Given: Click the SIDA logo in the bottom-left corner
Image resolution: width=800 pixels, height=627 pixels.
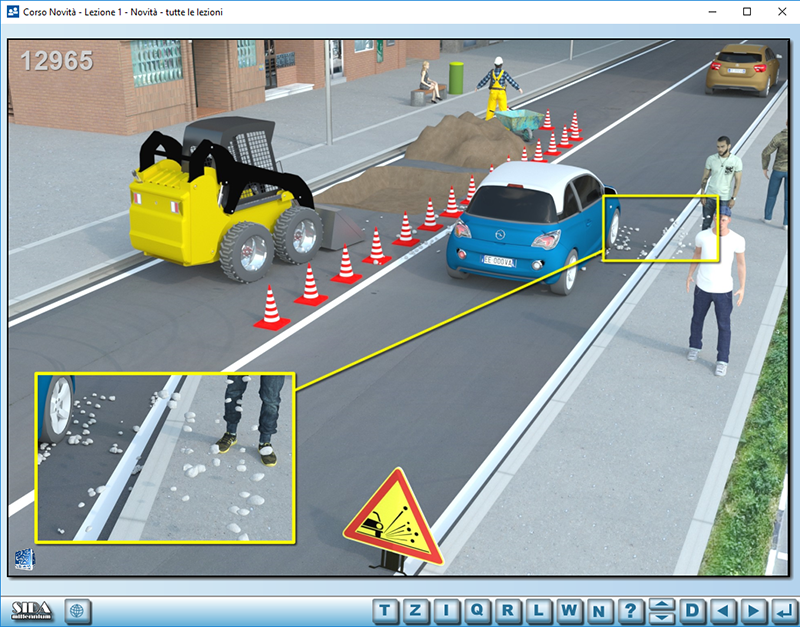Looking at the screenshot, I should coord(31,610).
